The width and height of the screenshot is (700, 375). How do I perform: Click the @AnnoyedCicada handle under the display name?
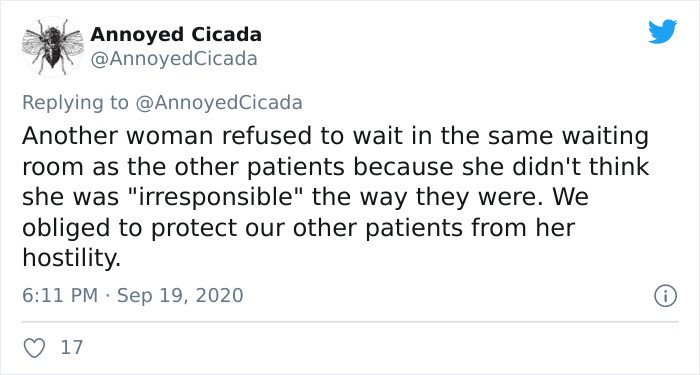pyautogui.click(x=174, y=59)
